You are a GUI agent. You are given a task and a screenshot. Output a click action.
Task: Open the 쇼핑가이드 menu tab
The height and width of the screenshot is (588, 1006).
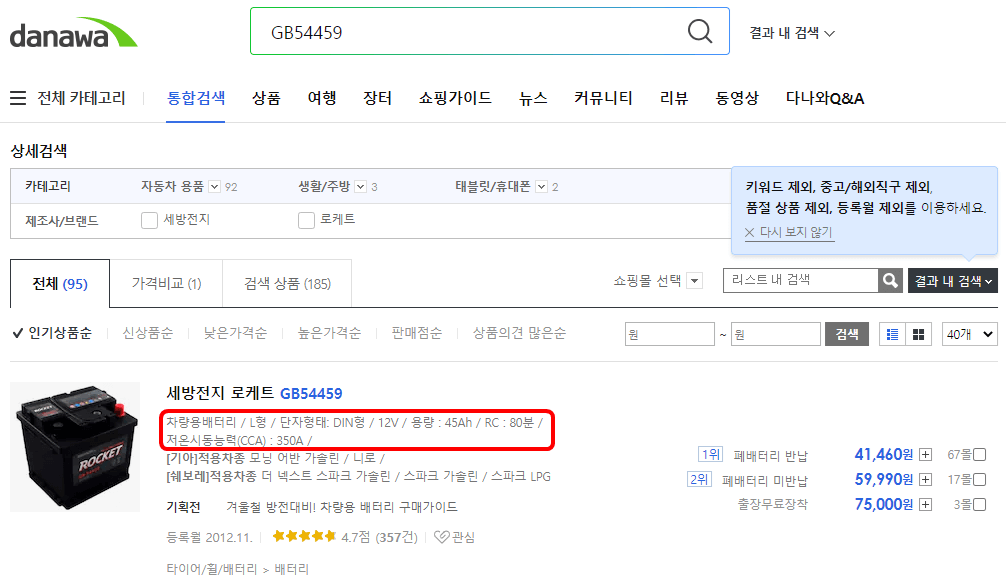pos(455,98)
